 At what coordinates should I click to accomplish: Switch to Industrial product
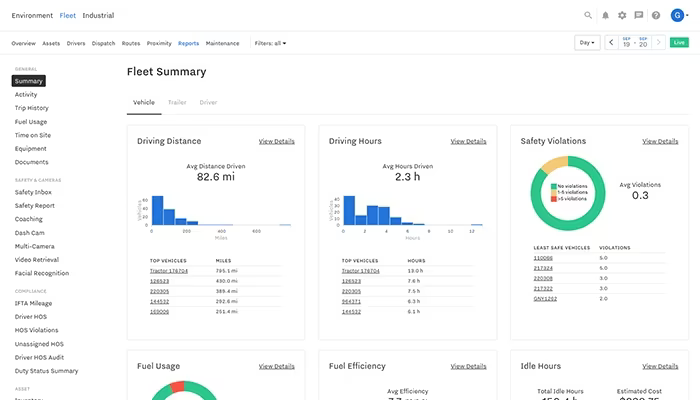(x=98, y=15)
